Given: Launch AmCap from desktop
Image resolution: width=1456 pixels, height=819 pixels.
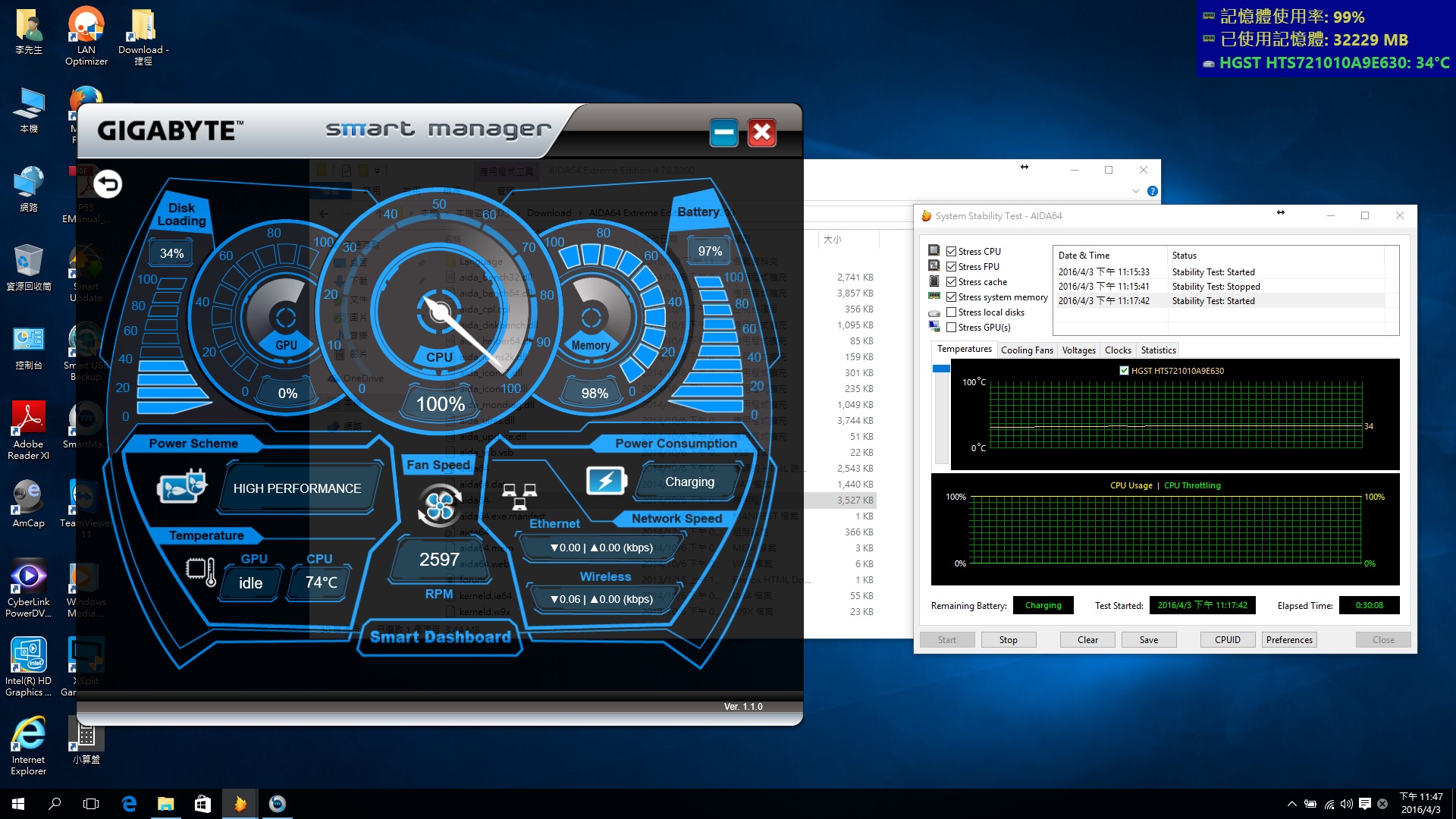Looking at the screenshot, I should [29, 504].
